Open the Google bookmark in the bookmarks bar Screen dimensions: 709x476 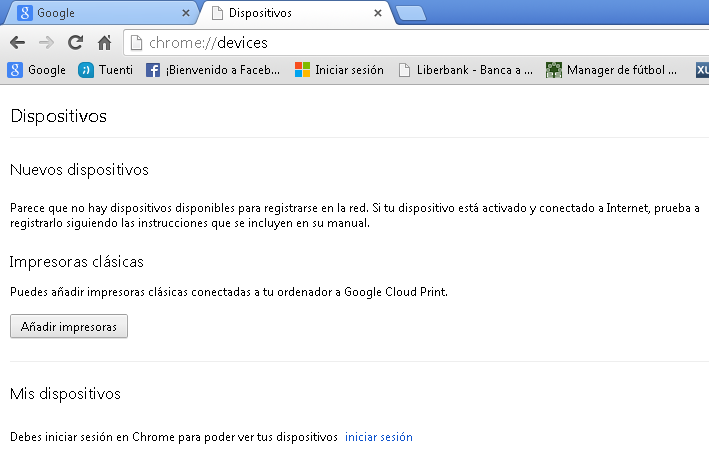tap(37, 70)
